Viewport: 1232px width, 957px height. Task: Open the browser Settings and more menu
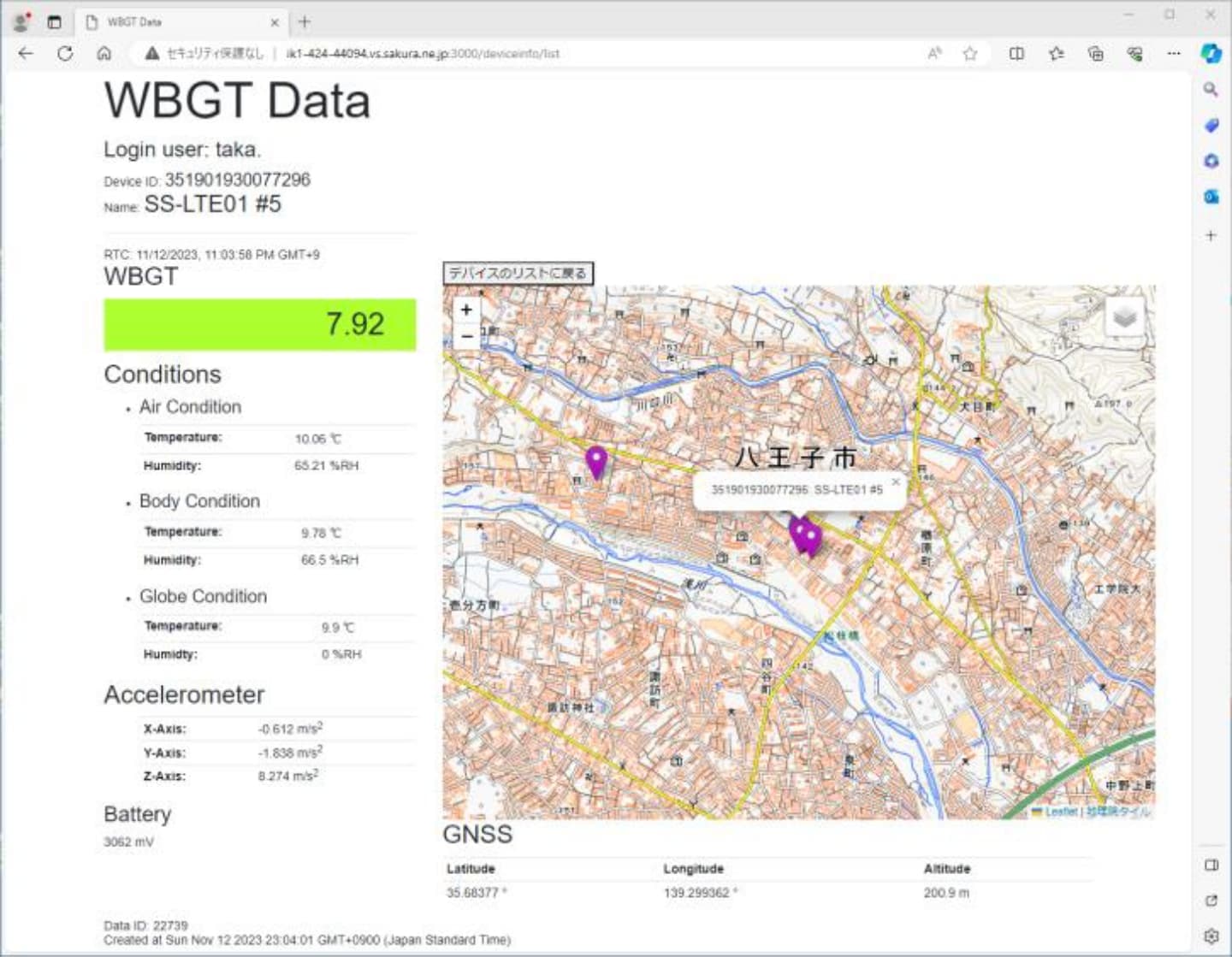[x=1174, y=53]
